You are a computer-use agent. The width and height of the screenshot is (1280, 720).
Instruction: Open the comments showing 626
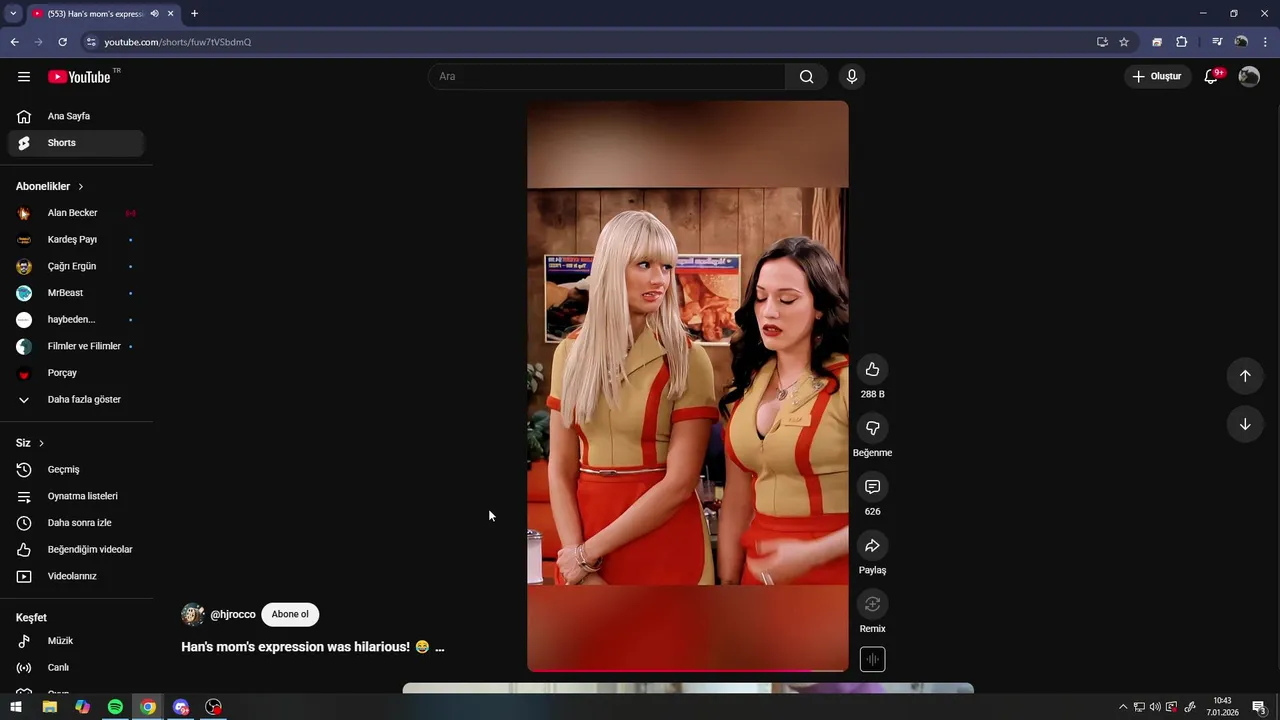click(x=872, y=487)
